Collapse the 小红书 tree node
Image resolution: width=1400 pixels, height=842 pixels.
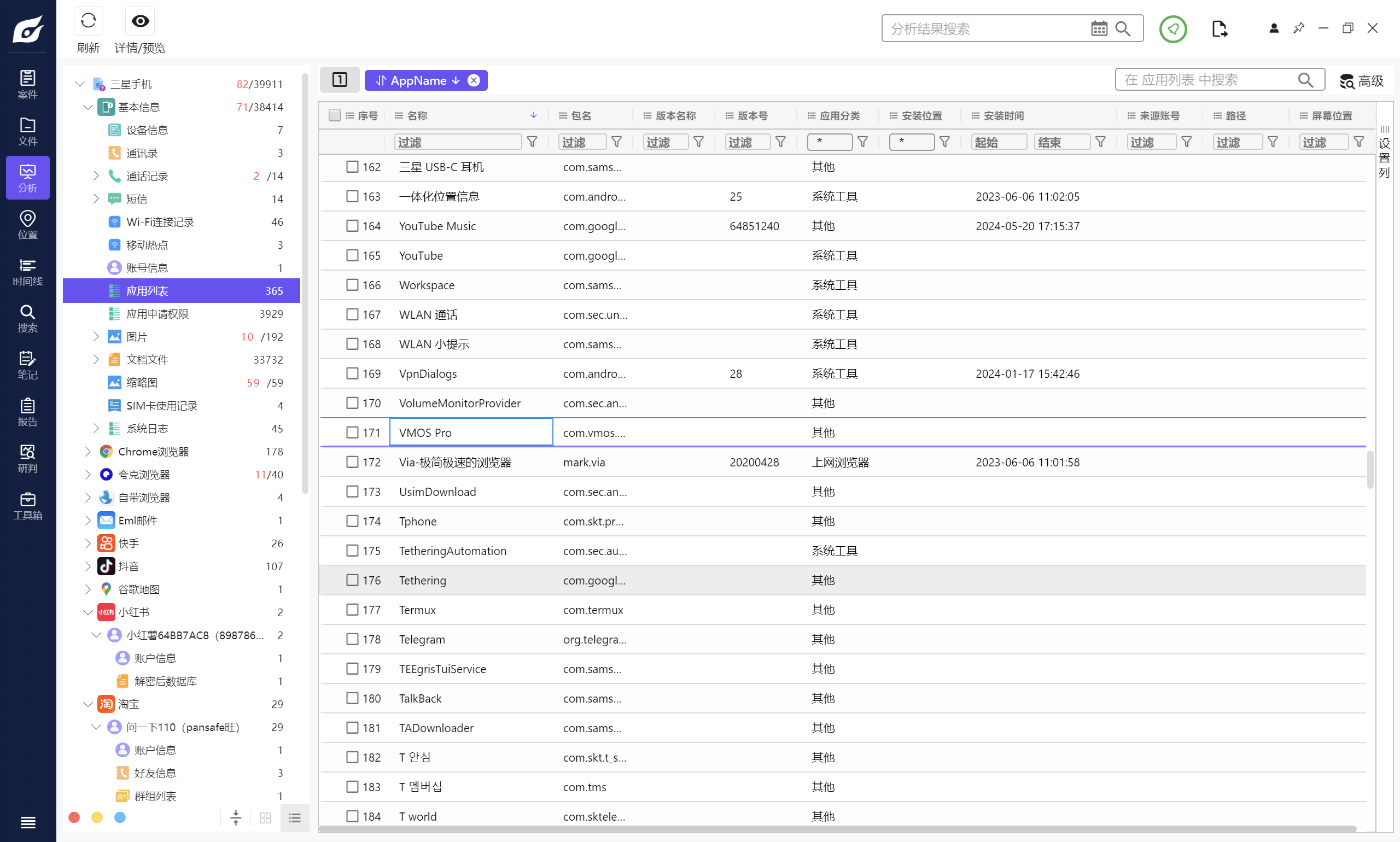pyautogui.click(x=88, y=612)
